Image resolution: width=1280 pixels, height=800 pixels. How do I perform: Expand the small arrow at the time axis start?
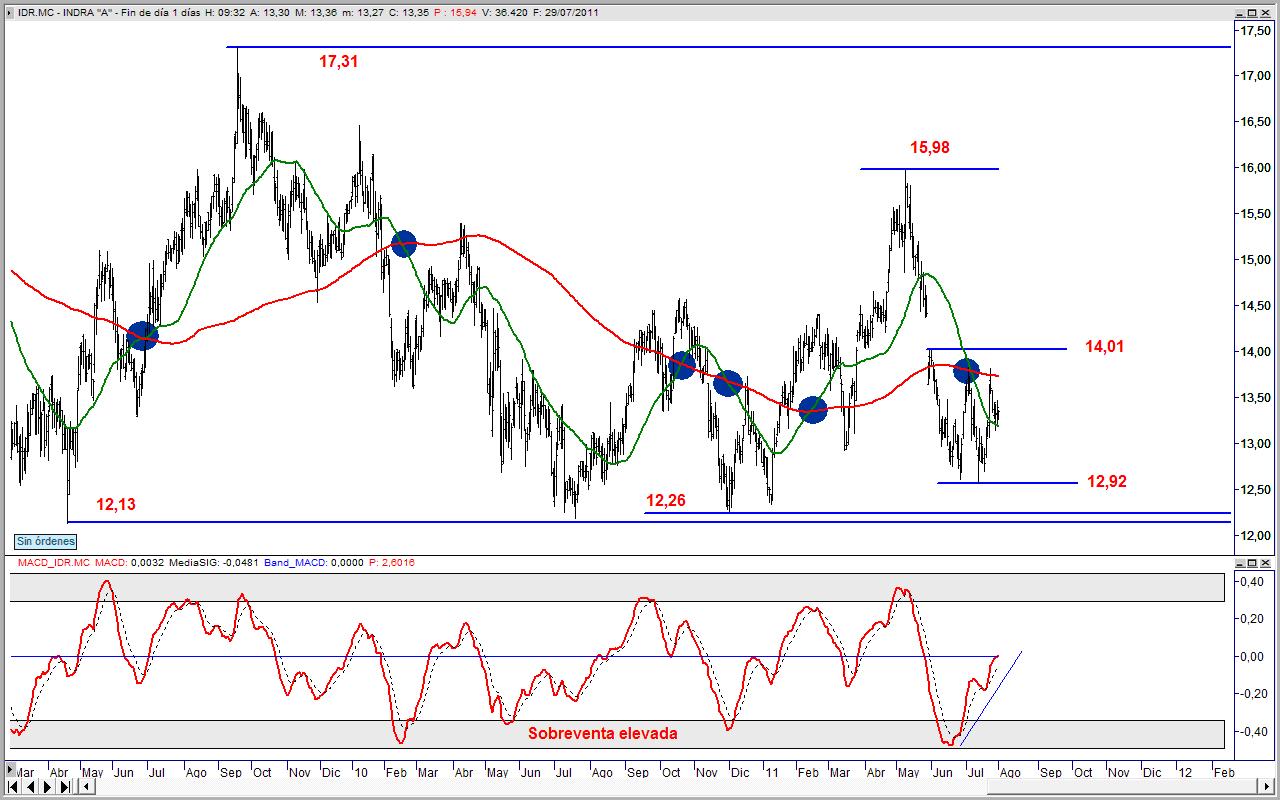pos(11,770)
